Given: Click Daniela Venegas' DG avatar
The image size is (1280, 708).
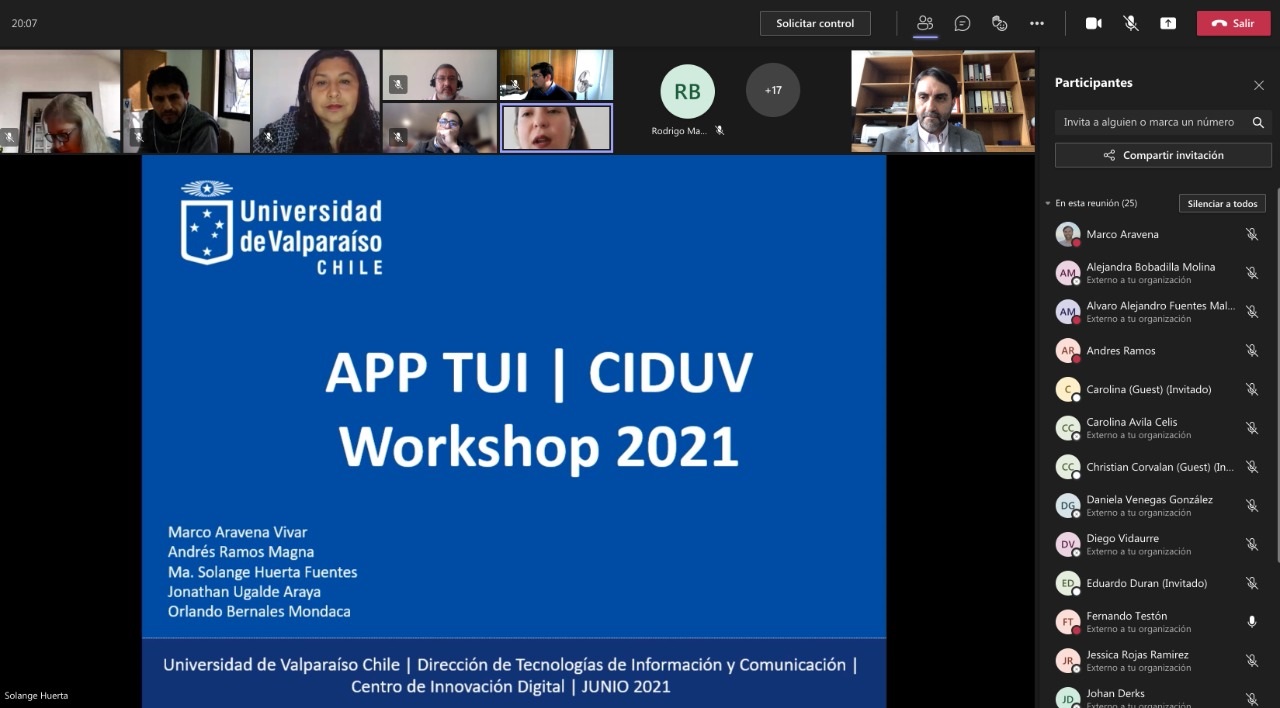Looking at the screenshot, I should click(x=1068, y=506).
